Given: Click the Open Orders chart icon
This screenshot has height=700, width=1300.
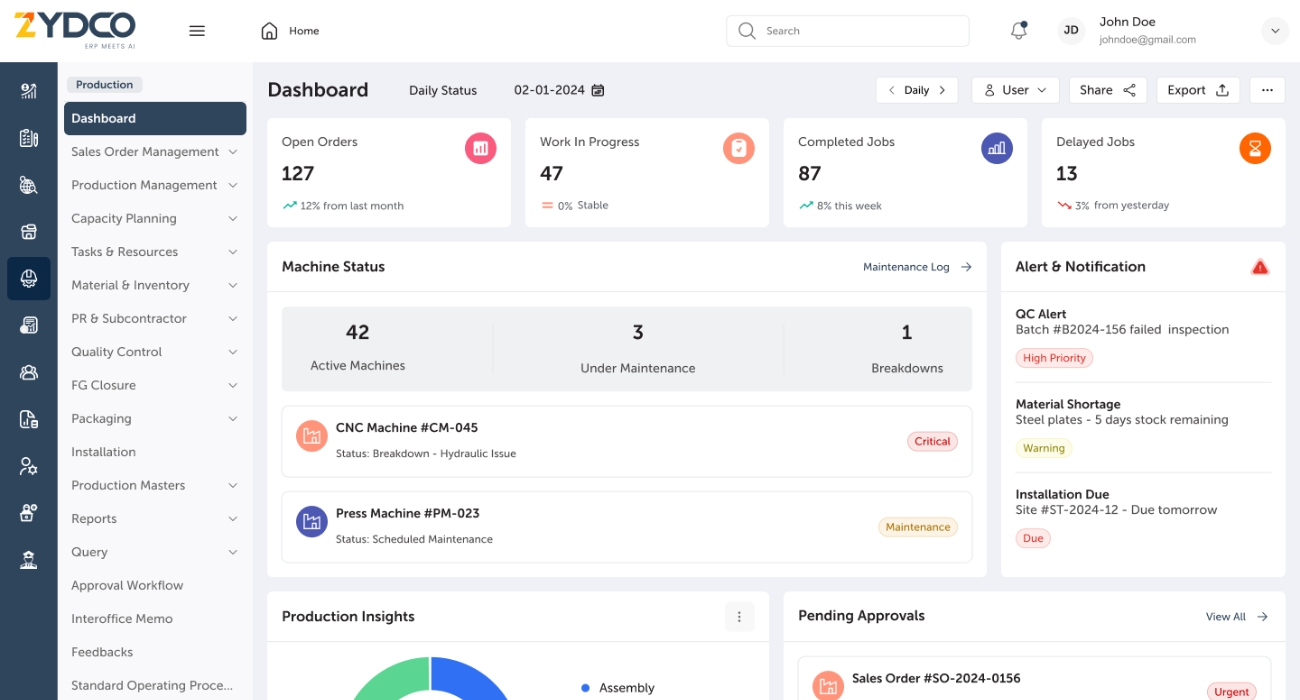Looking at the screenshot, I should (x=480, y=149).
